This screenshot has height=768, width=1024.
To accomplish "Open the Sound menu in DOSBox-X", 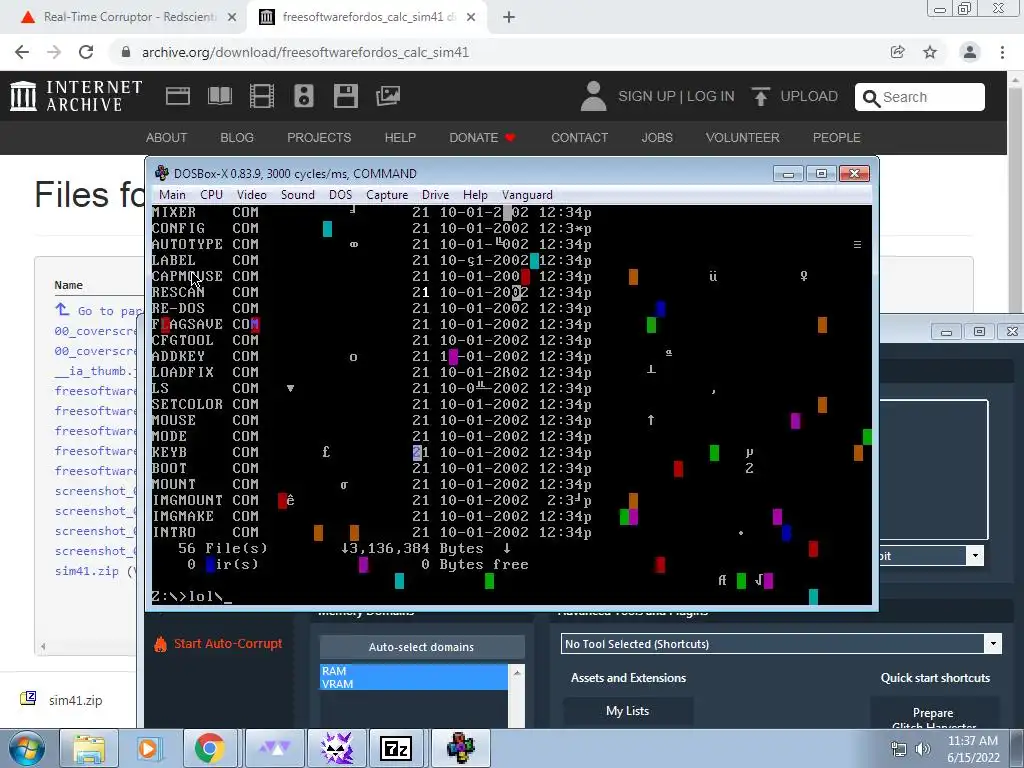I will [298, 195].
